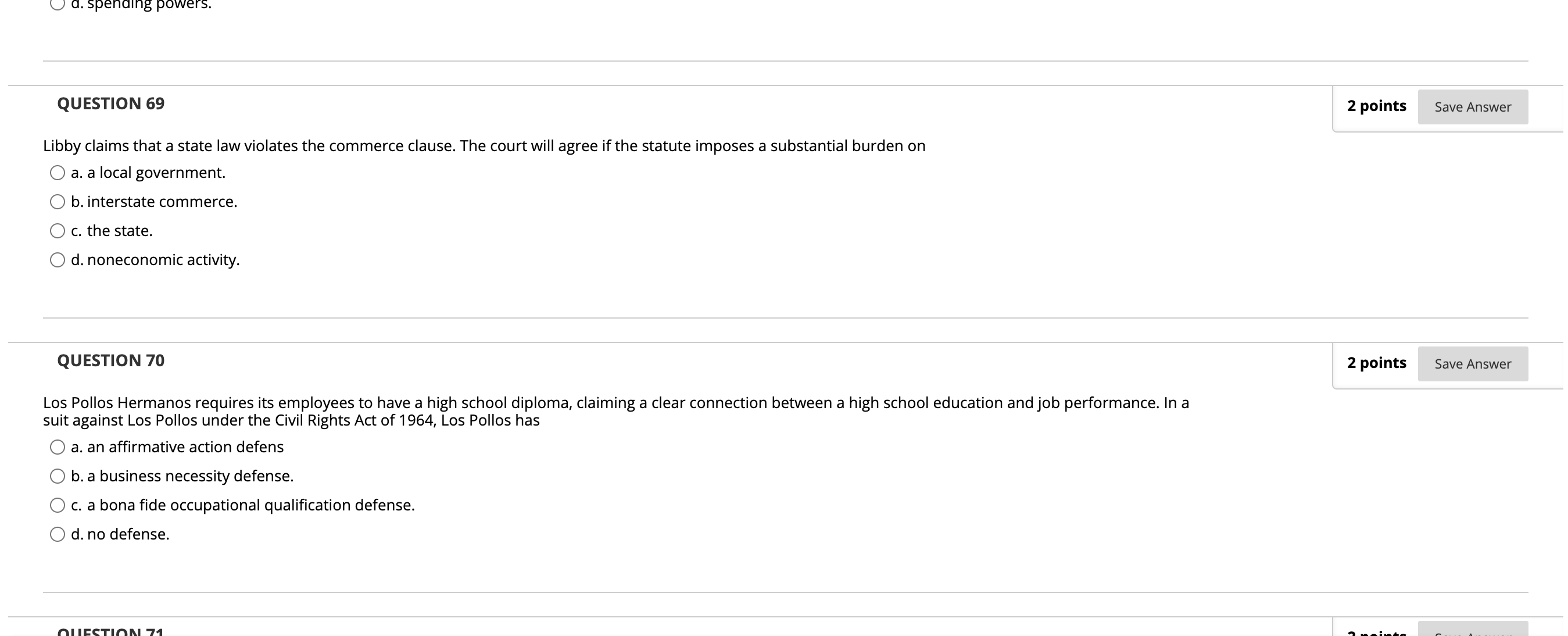Image resolution: width=1568 pixels, height=636 pixels.
Task: Pick d. no defense for Question 70
Action: [56, 534]
